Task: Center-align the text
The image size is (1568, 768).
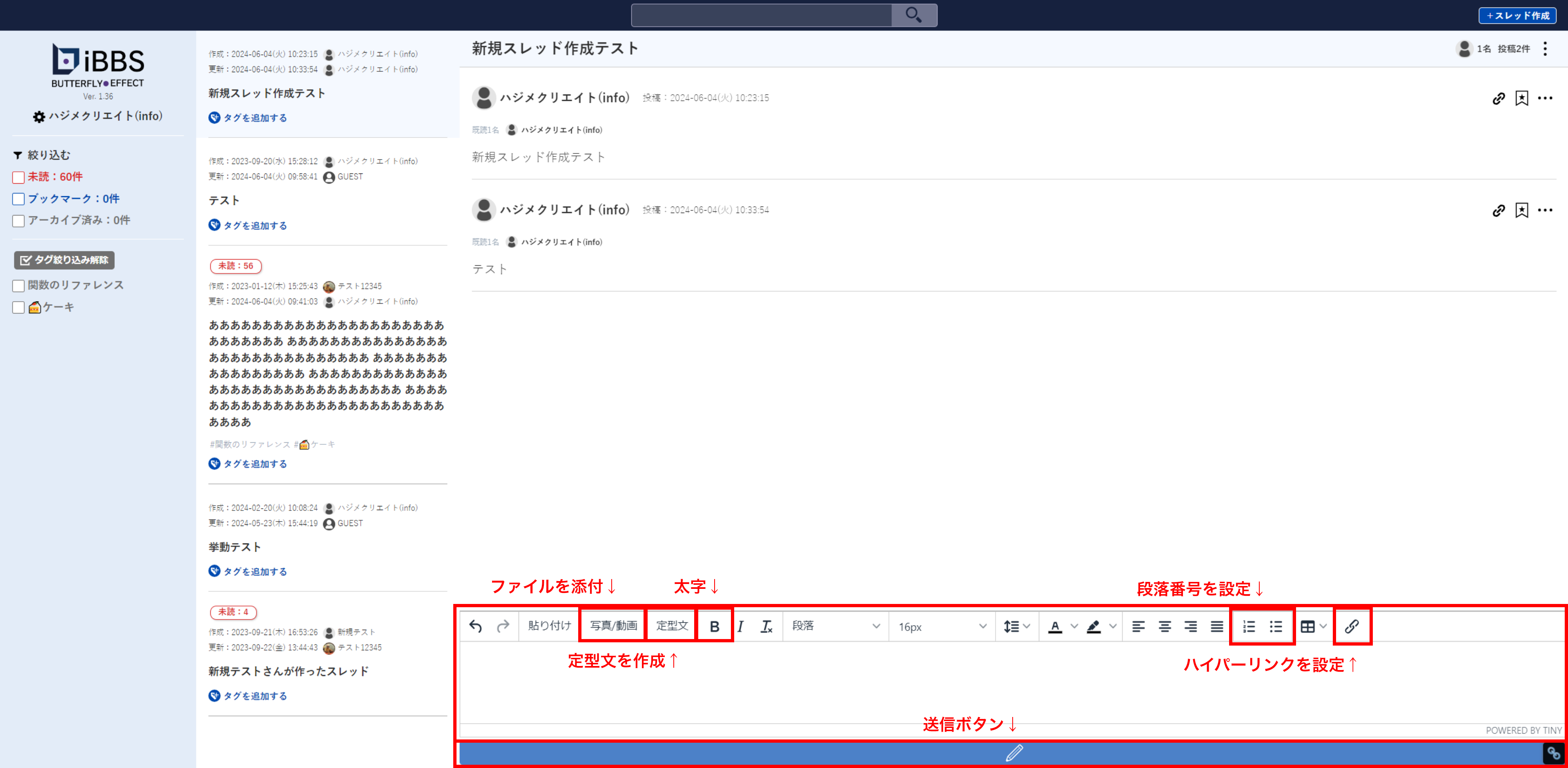Action: [x=1165, y=626]
